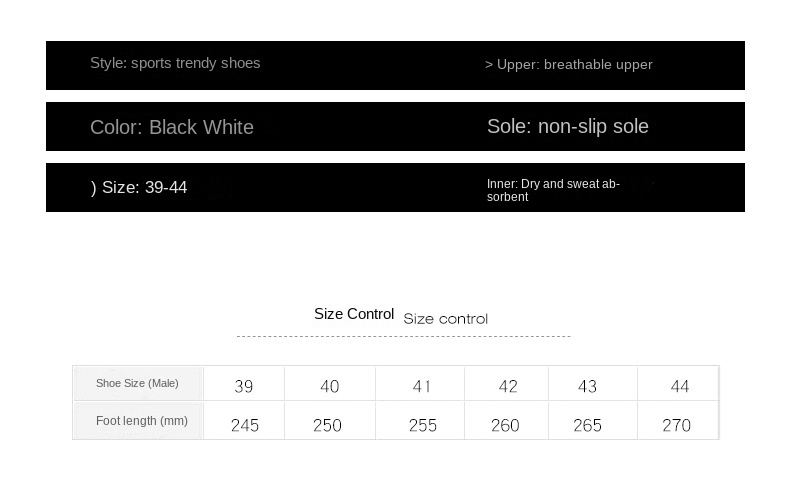Click the "Sole: non-slip sole" text
The image size is (790, 486).
tap(568, 126)
